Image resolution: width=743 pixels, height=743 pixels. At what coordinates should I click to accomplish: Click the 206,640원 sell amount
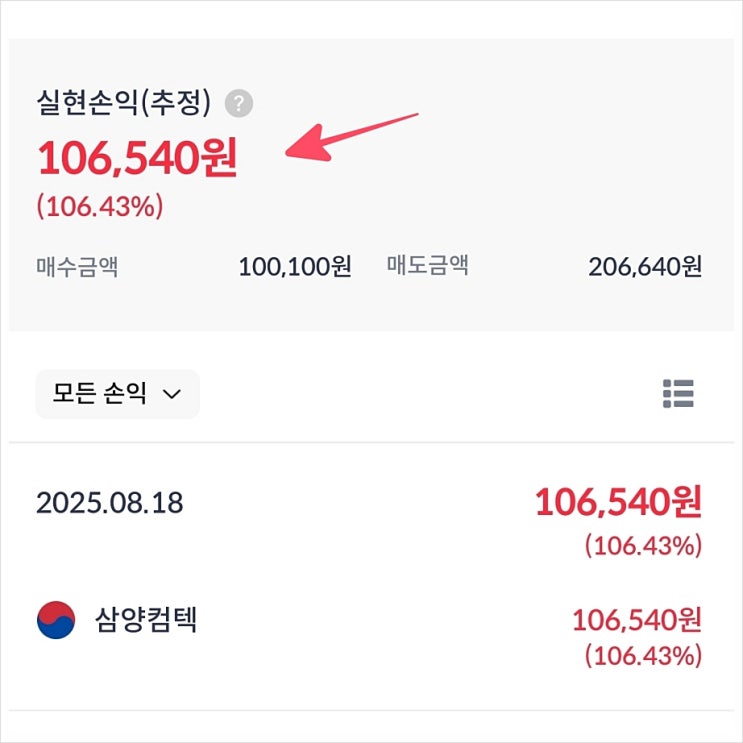coord(645,266)
